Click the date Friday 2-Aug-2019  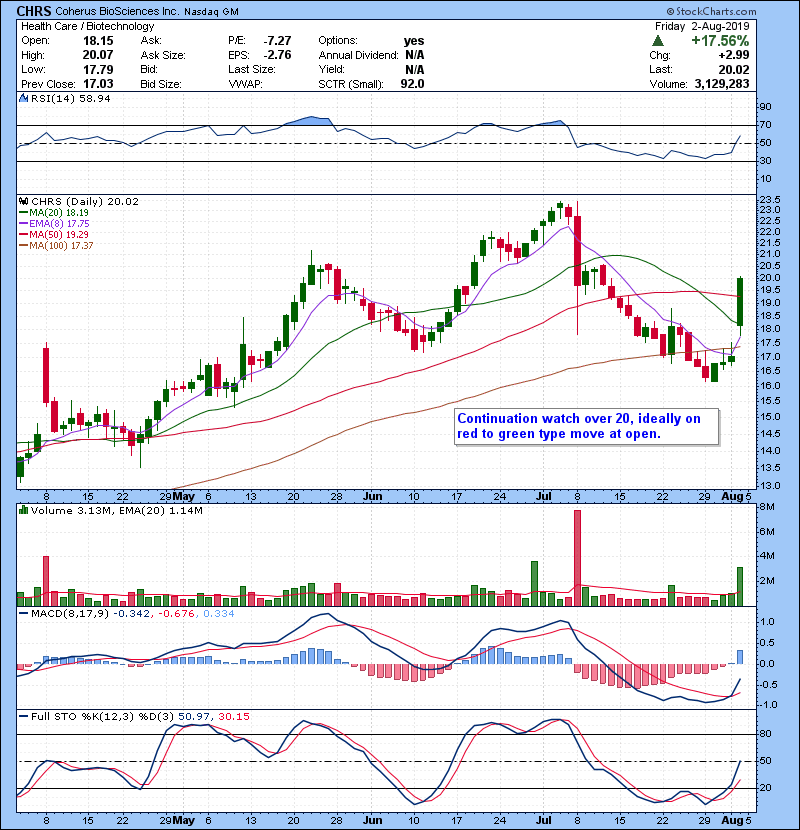(702, 26)
